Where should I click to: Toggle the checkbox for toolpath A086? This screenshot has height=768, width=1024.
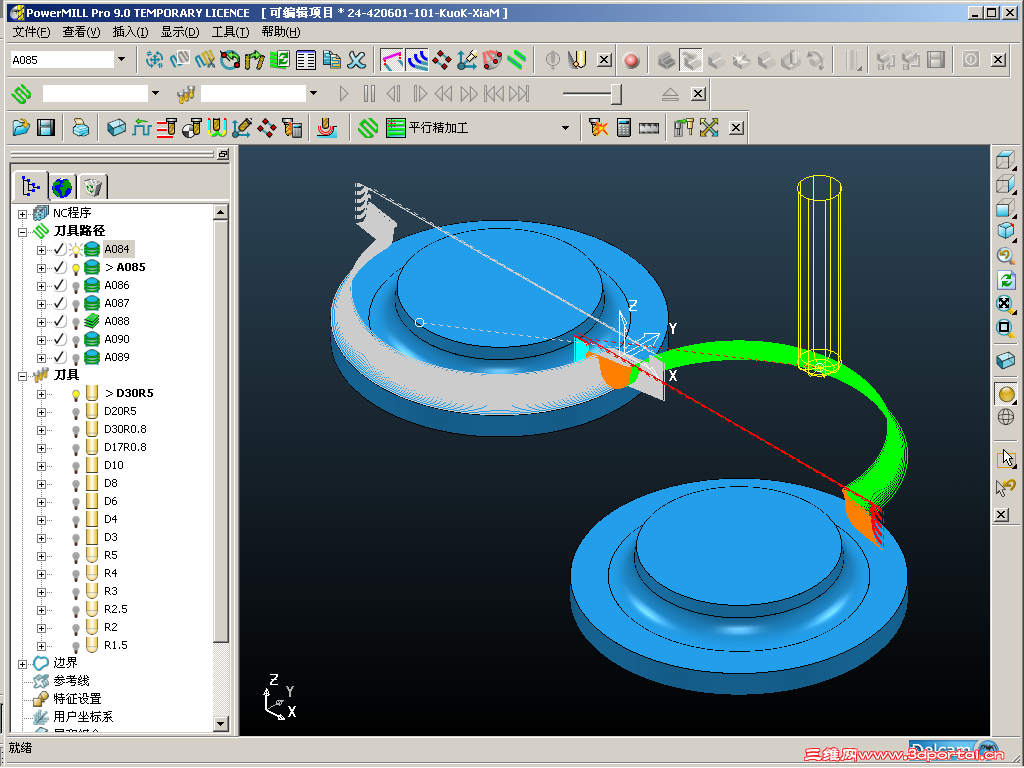[x=59, y=285]
